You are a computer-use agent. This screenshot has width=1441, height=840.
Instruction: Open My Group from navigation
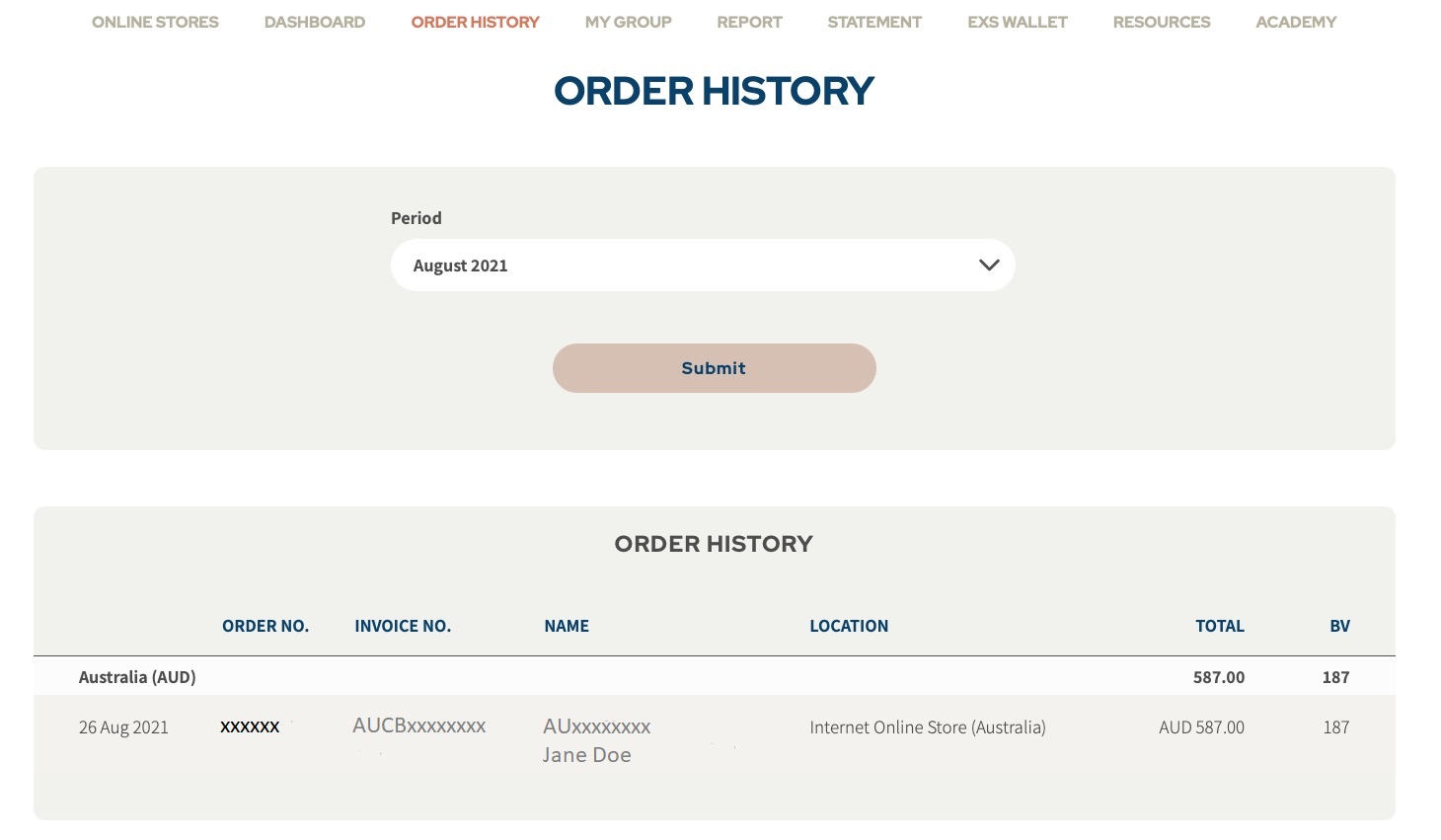(x=628, y=22)
